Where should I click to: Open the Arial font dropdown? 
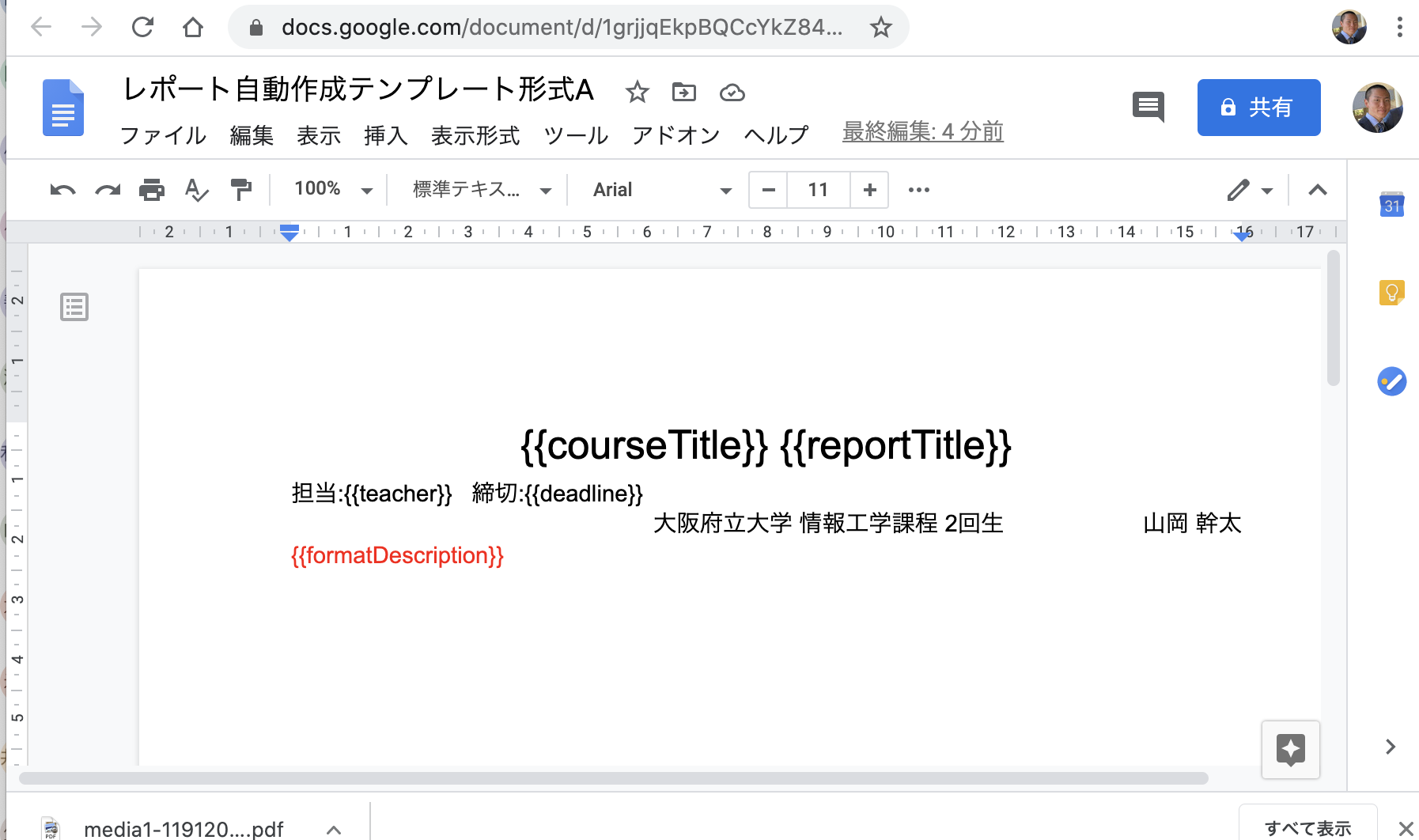click(x=658, y=190)
